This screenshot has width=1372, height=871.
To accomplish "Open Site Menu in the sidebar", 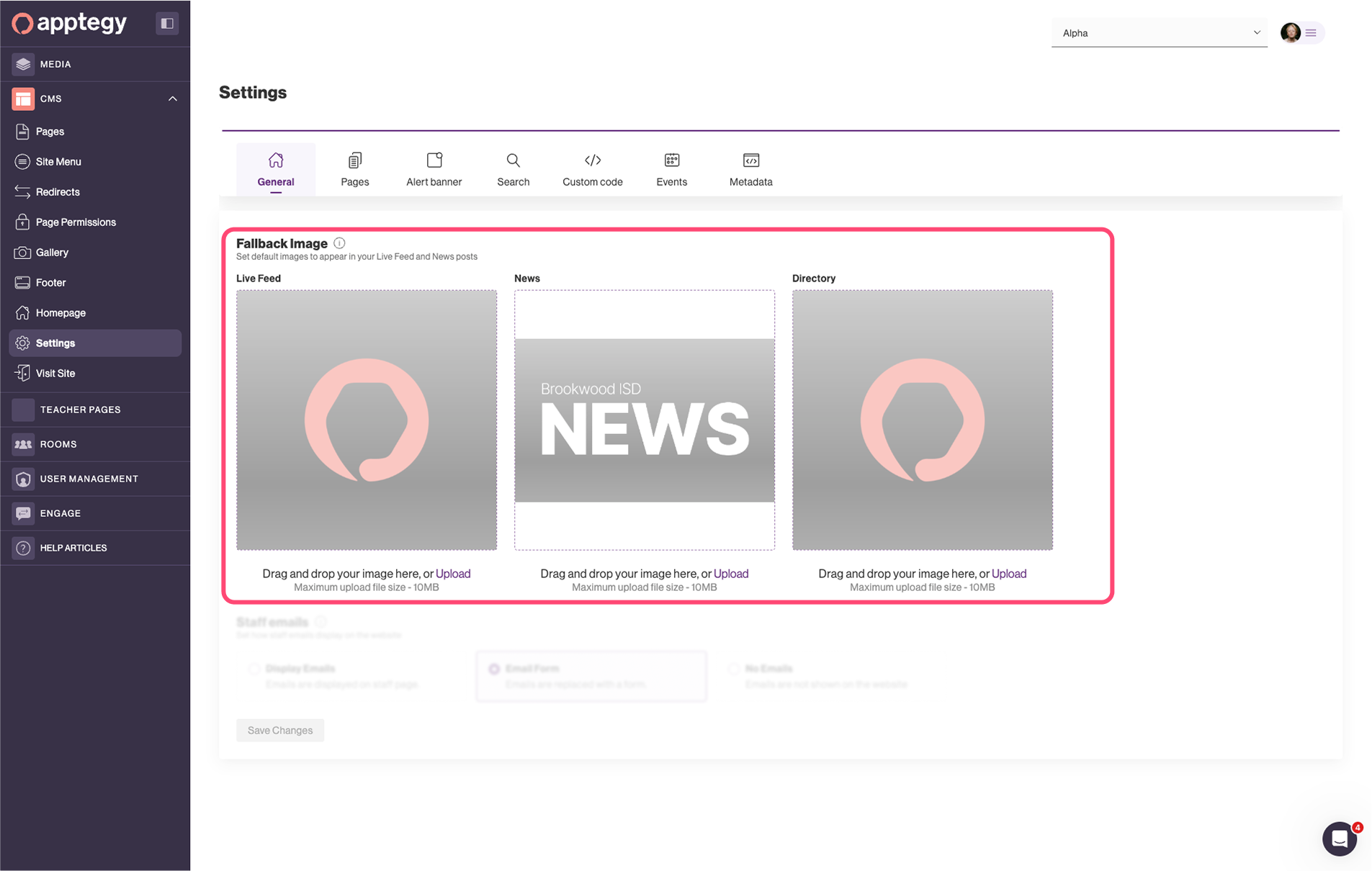I will [95, 162].
